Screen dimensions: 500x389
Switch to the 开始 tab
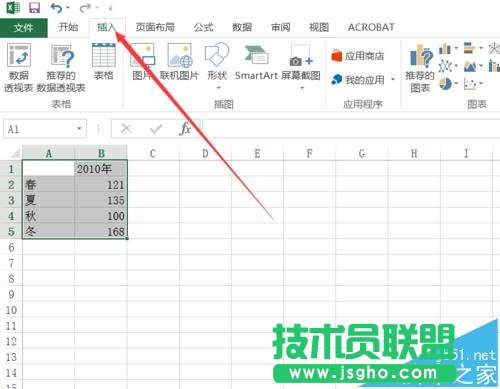(68, 27)
